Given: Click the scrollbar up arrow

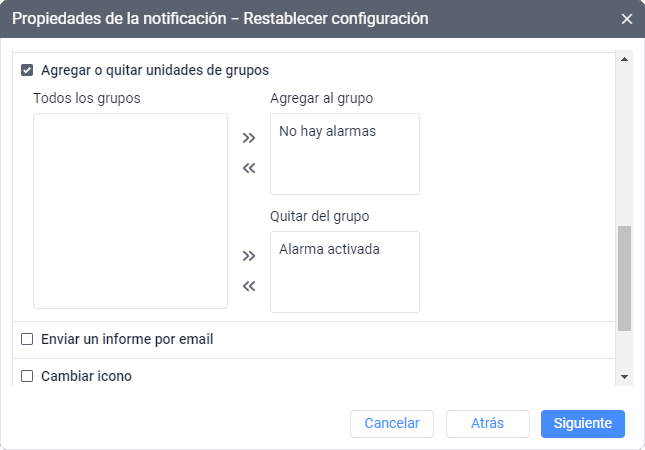Looking at the screenshot, I should click(x=625, y=60).
